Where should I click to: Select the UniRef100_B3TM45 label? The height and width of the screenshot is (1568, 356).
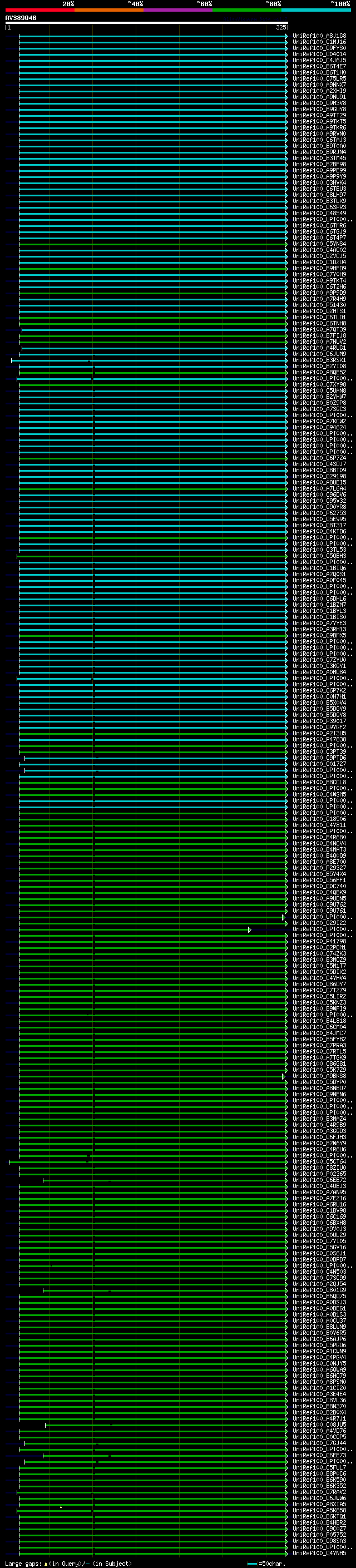(319, 159)
